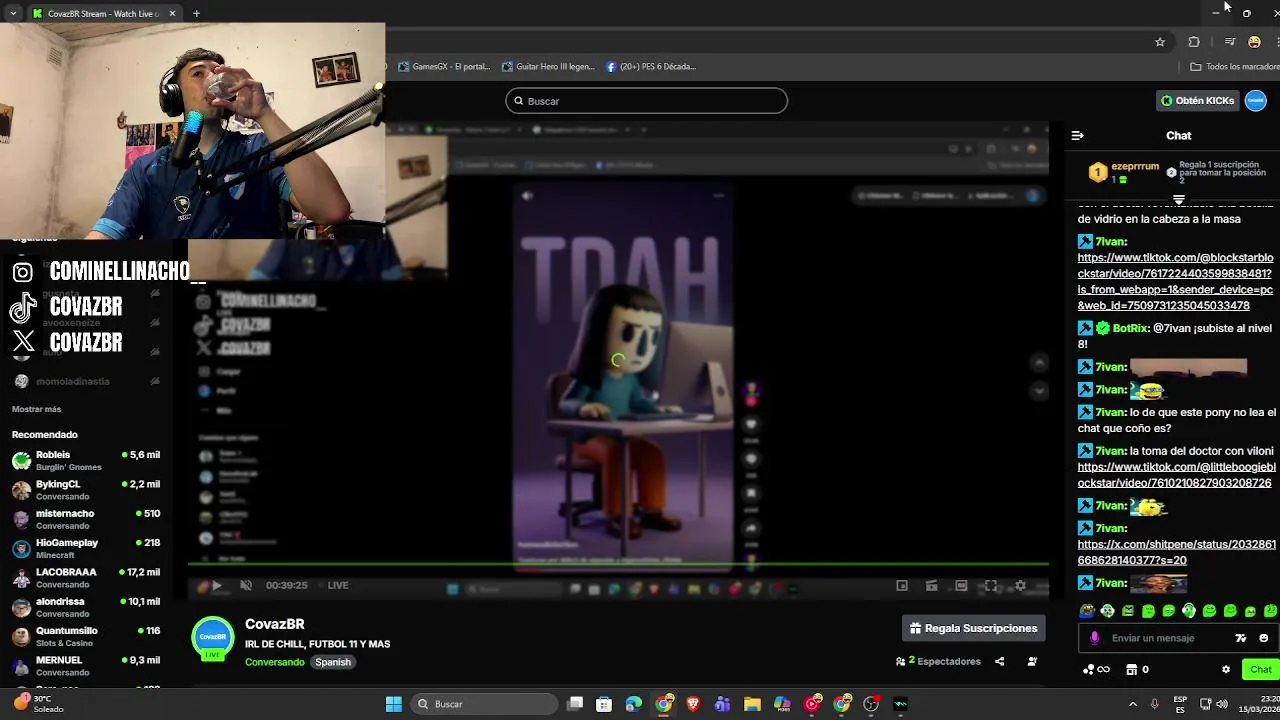This screenshot has height=720, width=1280.
Task: Close the CovazBR Stream tab
Action: 172,14
